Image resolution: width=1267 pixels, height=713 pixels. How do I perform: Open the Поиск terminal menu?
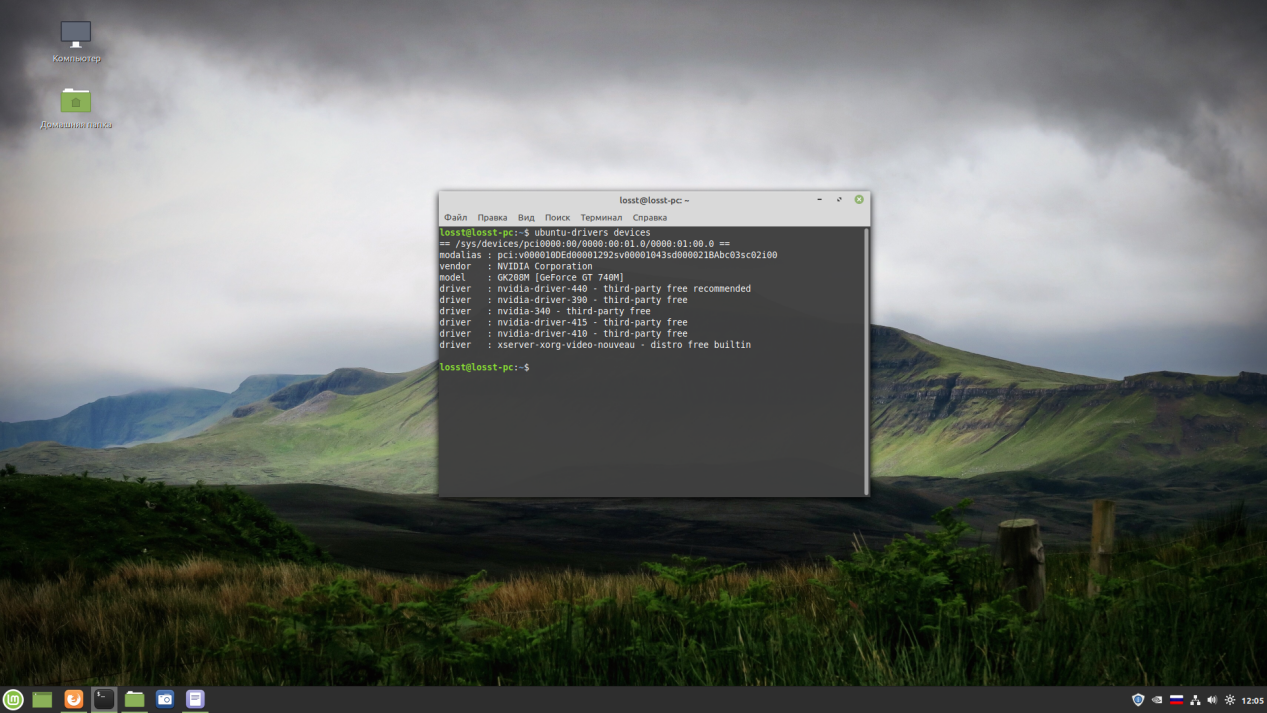pos(557,217)
